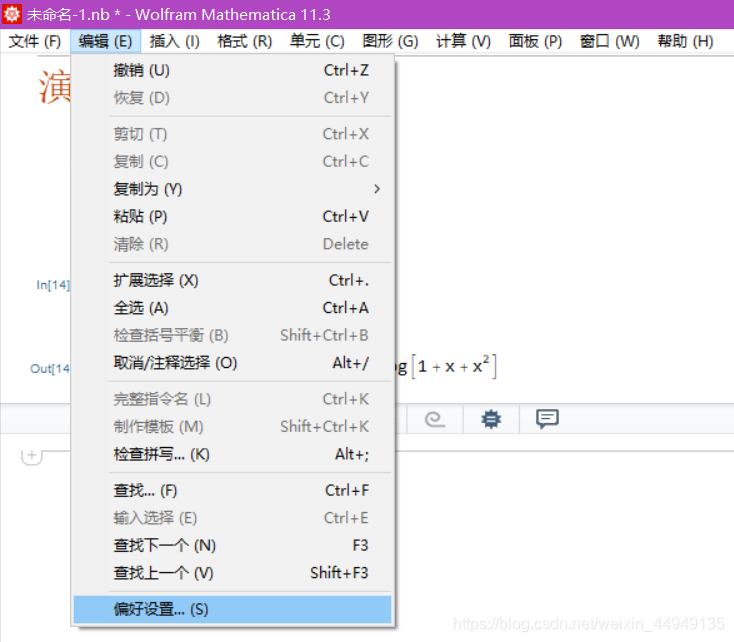Image resolution: width=734 pixels, height=642 pixels.
Task: Expand the 复制为 (Y) submenu
Action: (x=233, y=189)
